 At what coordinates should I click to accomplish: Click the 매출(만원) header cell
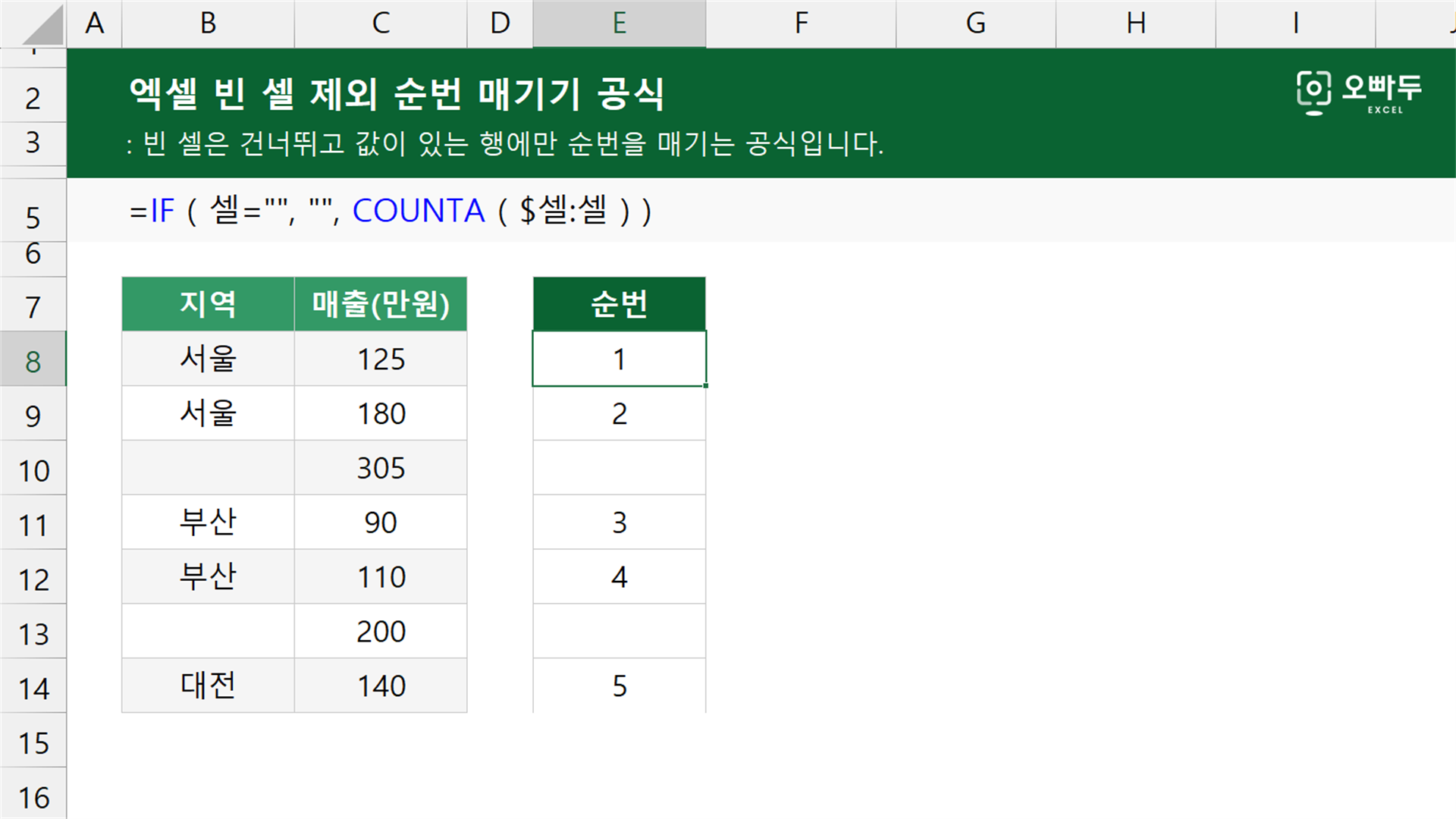click(381, 304)
